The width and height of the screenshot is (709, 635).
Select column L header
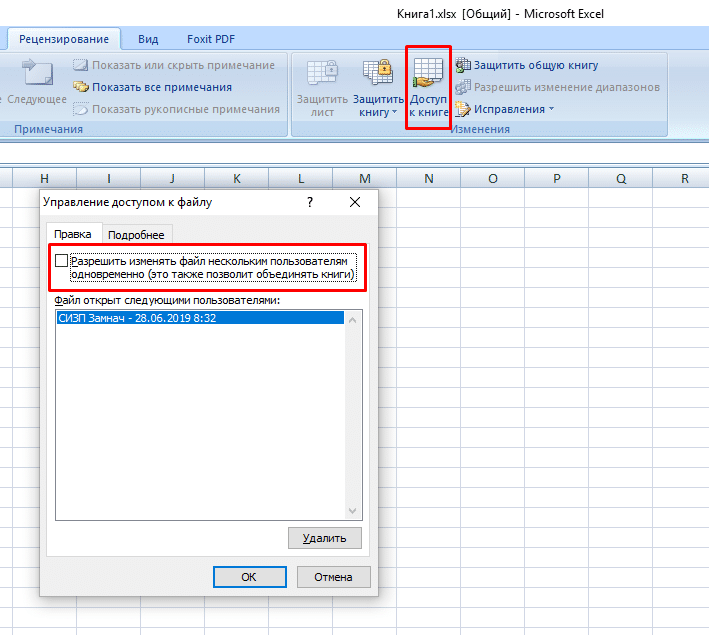pyautogui.click(x=301, y=178)
